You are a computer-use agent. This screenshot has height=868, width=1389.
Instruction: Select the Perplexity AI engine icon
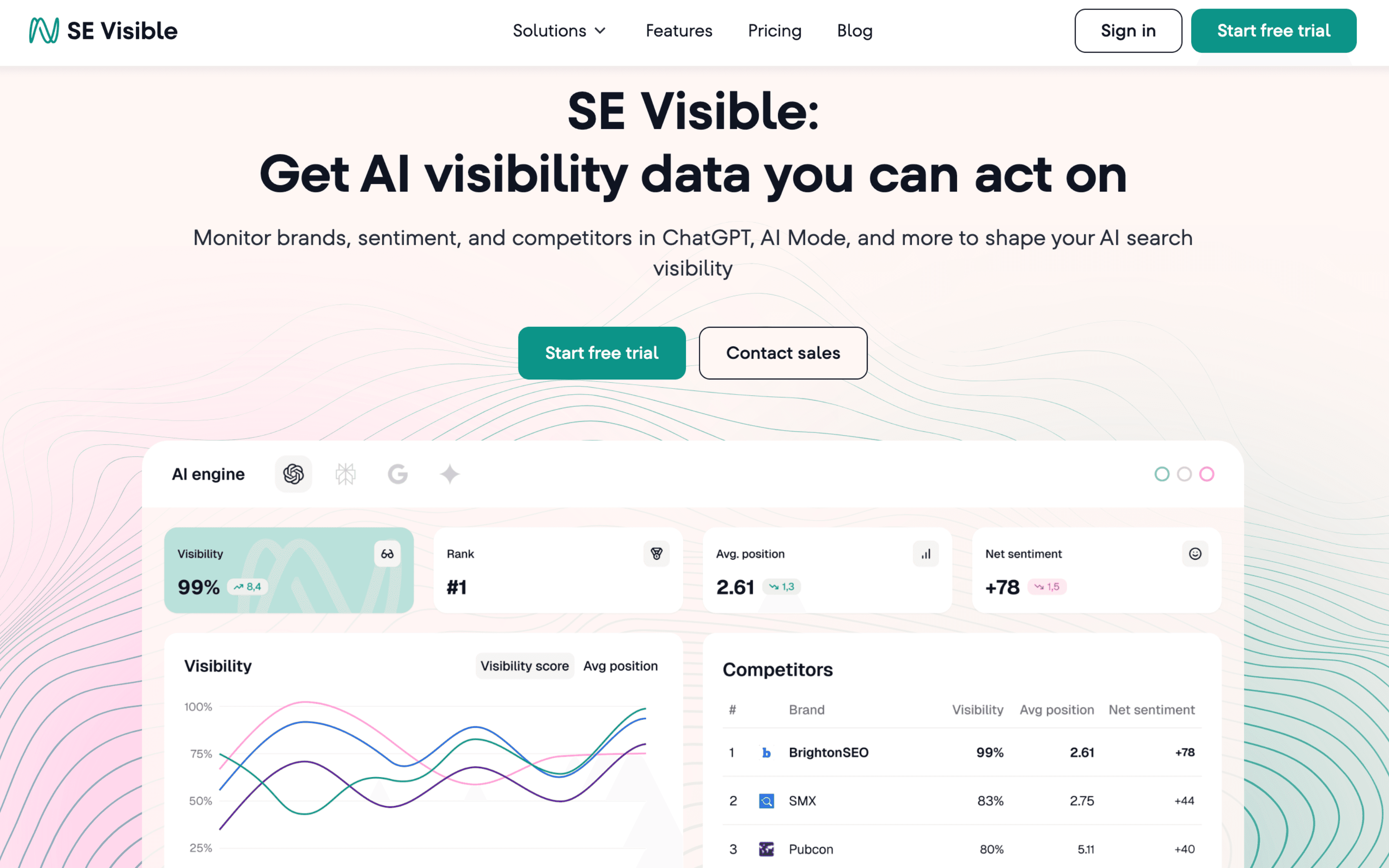345,474
